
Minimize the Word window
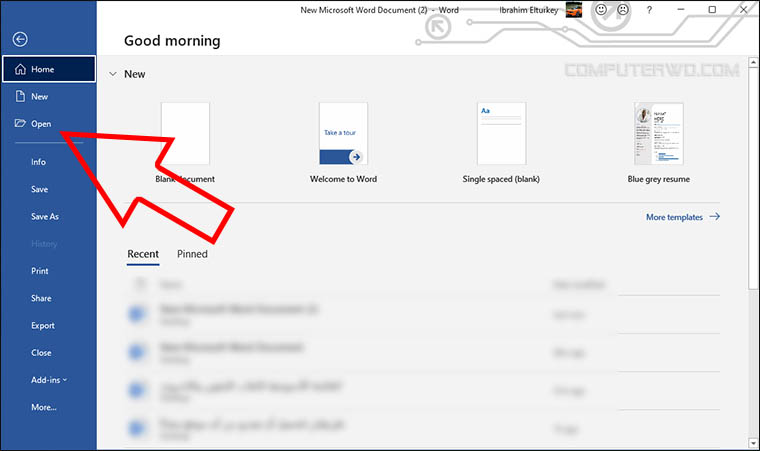(681, 10)
